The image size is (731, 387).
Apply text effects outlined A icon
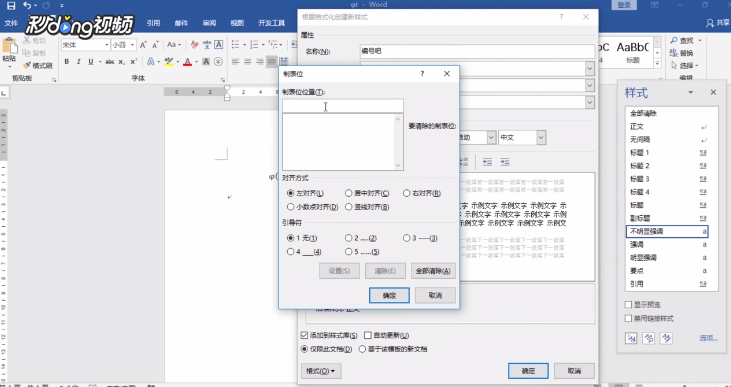click(x=151, y=62)
